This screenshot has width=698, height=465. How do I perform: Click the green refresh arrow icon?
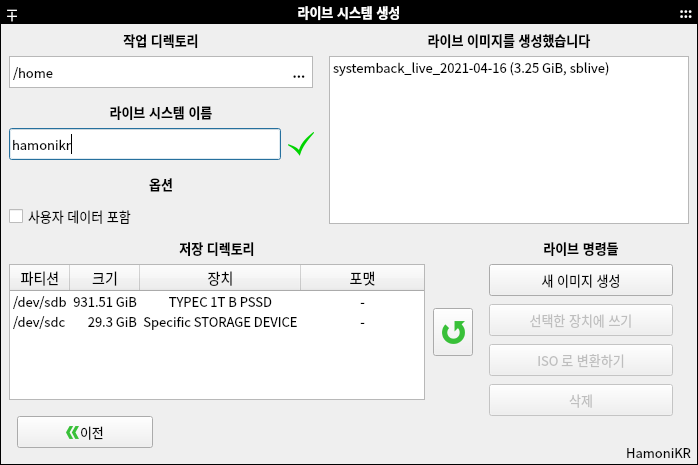453,332
